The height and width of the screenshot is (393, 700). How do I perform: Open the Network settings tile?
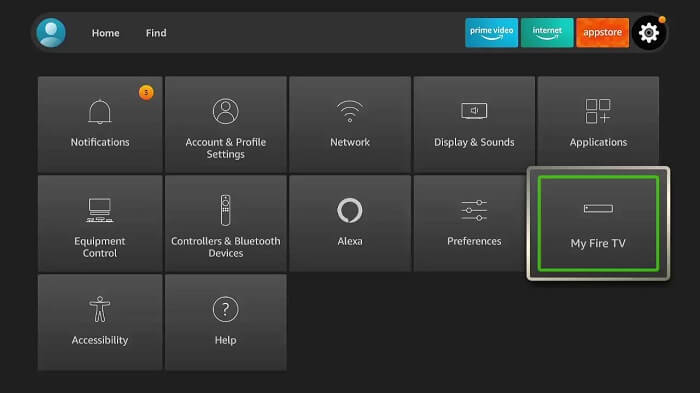(350, 124)
